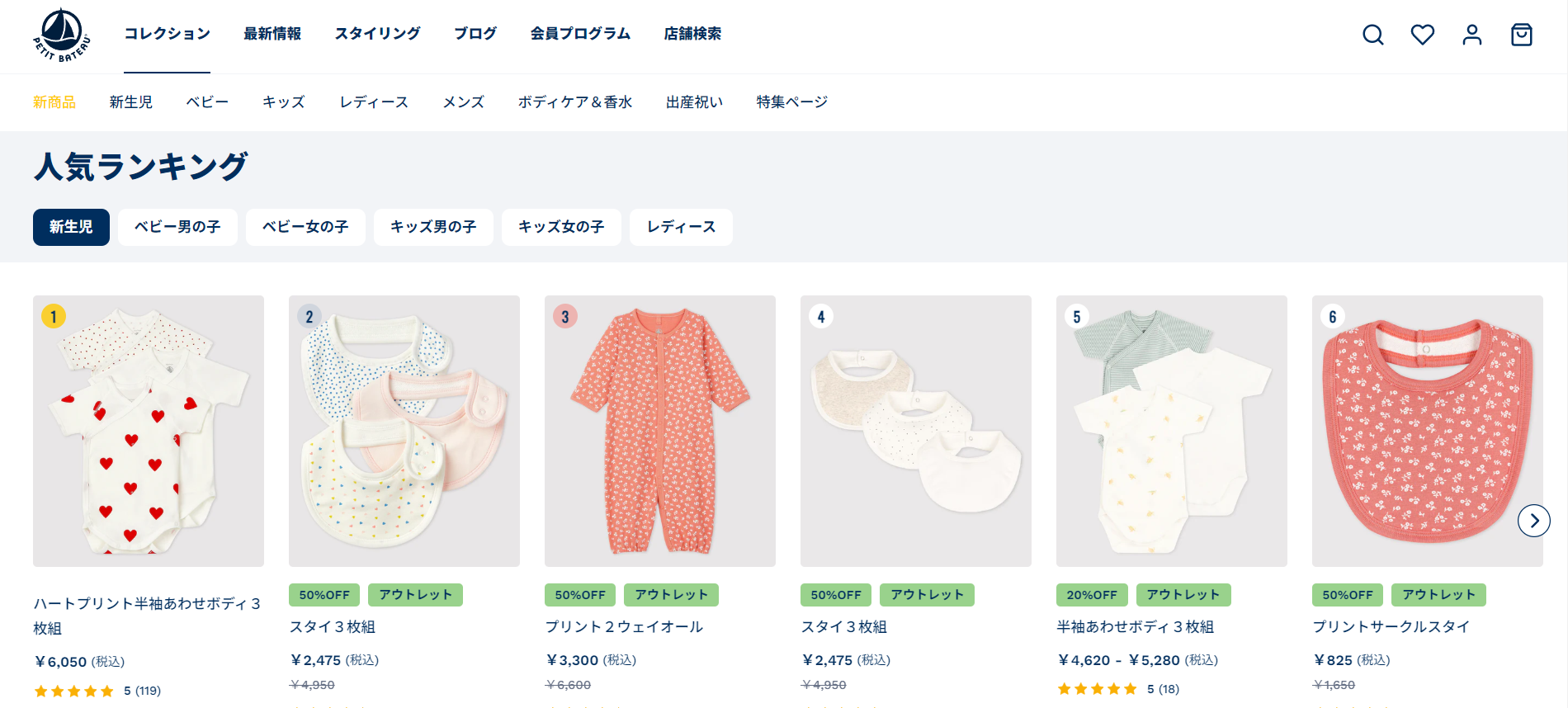
Task: Open the shopping bag icon
Action: [x=1521, y=35]
